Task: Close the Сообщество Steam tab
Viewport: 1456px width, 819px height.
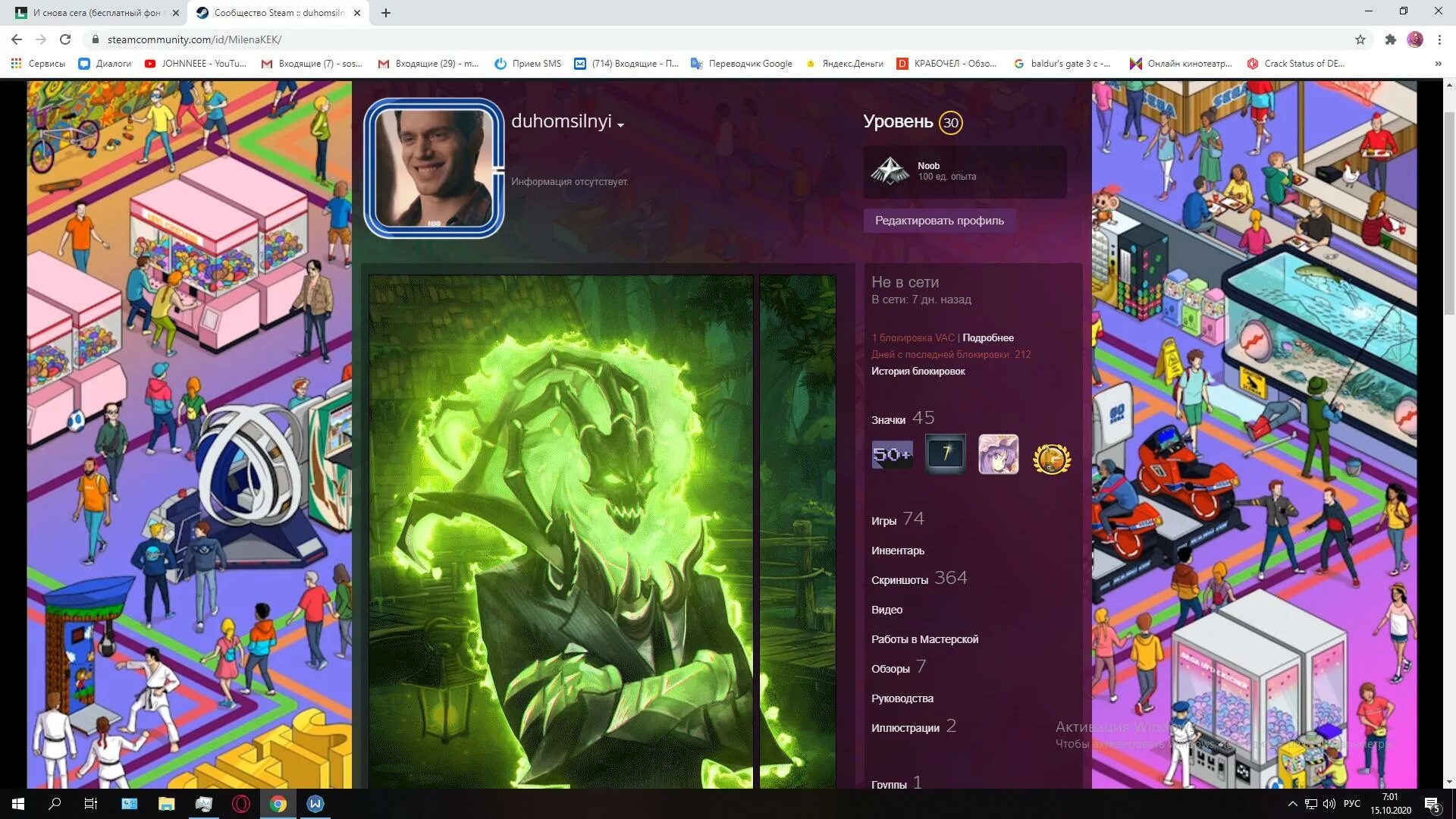Action: tap(358, 13)
